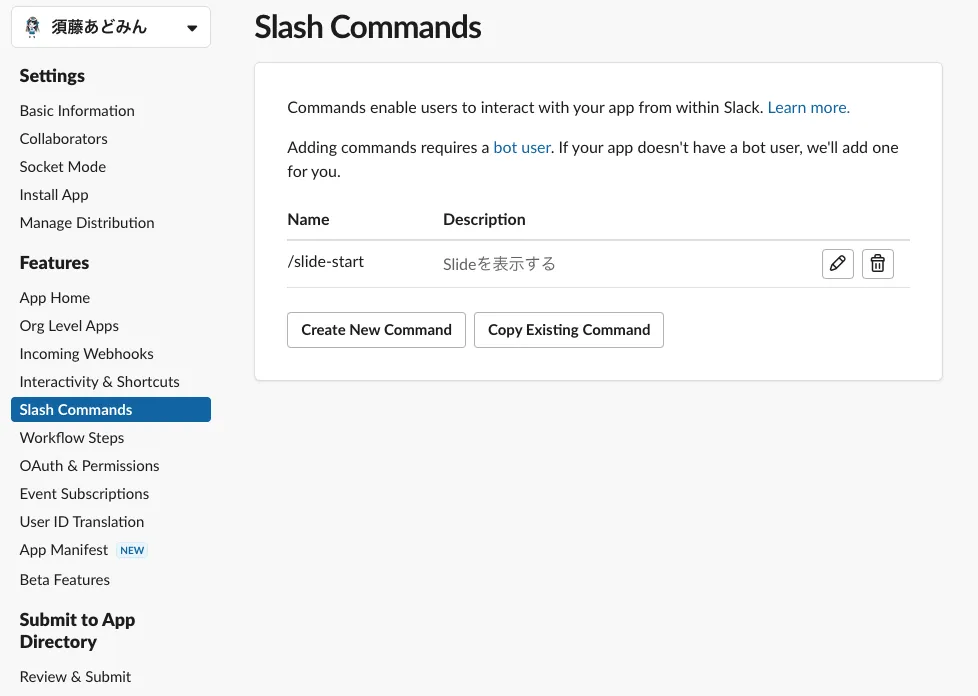Expand the app selector dropdown arrow
The height and width of the screenshot is (696, 978).
coord(192,28)
